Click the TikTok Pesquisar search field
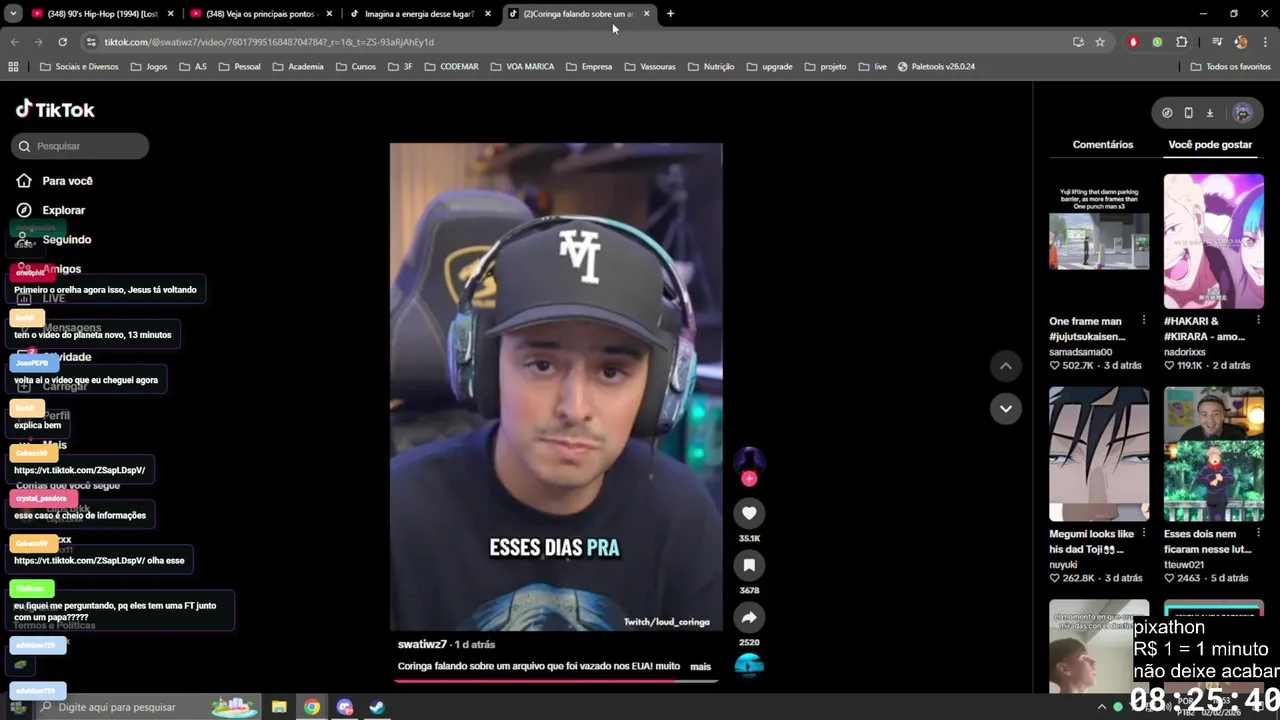 (x=80, y=146)
